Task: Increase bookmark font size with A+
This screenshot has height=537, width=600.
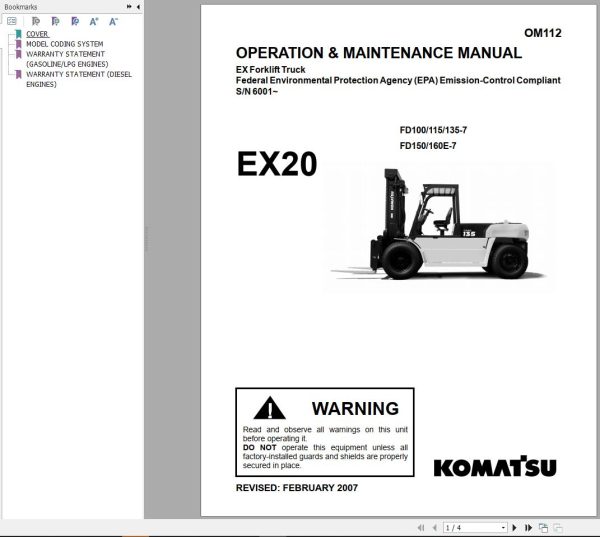Action: tap(94, 21)
